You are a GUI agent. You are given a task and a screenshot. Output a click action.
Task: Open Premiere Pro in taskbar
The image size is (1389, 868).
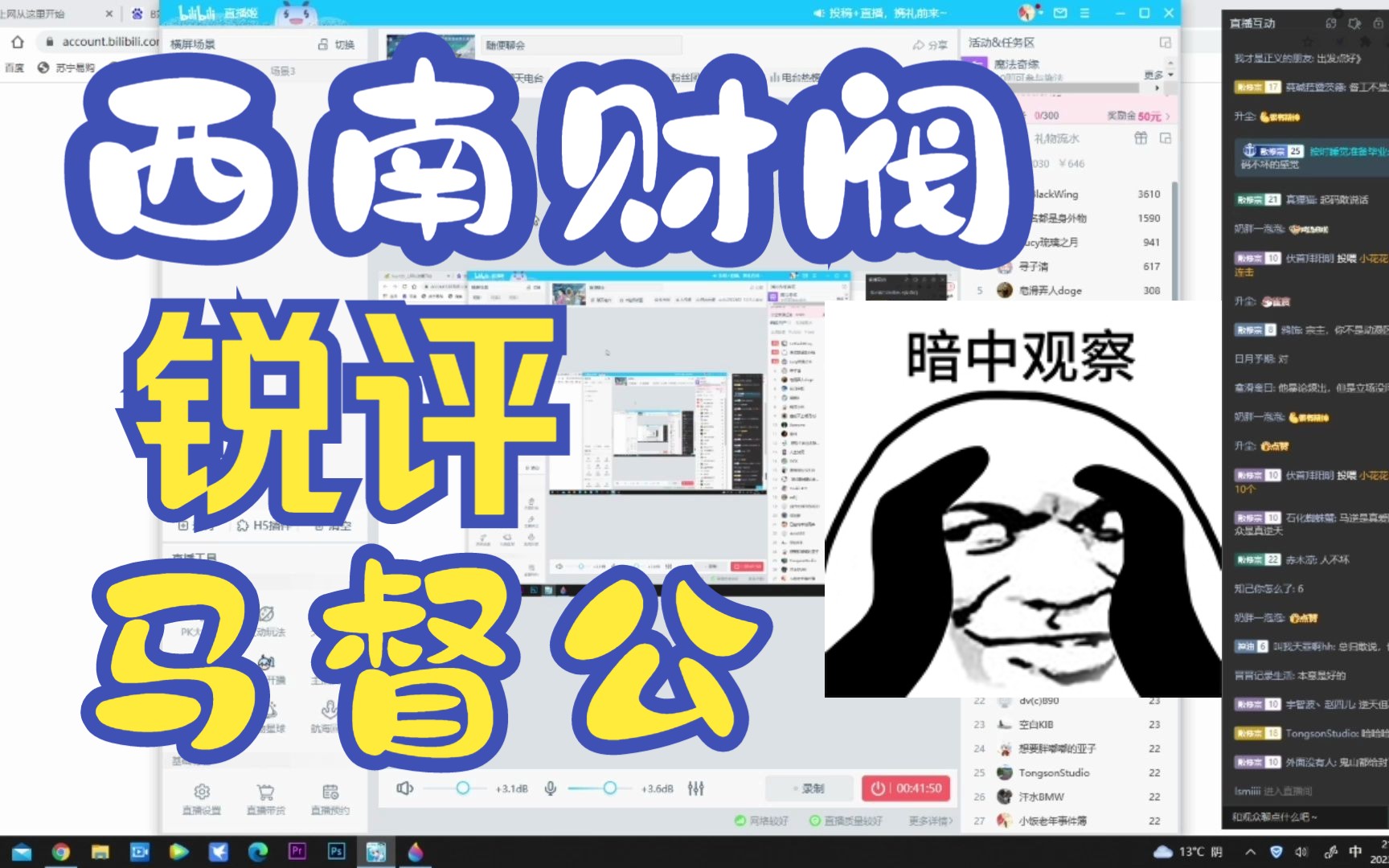tap(297, 851)
